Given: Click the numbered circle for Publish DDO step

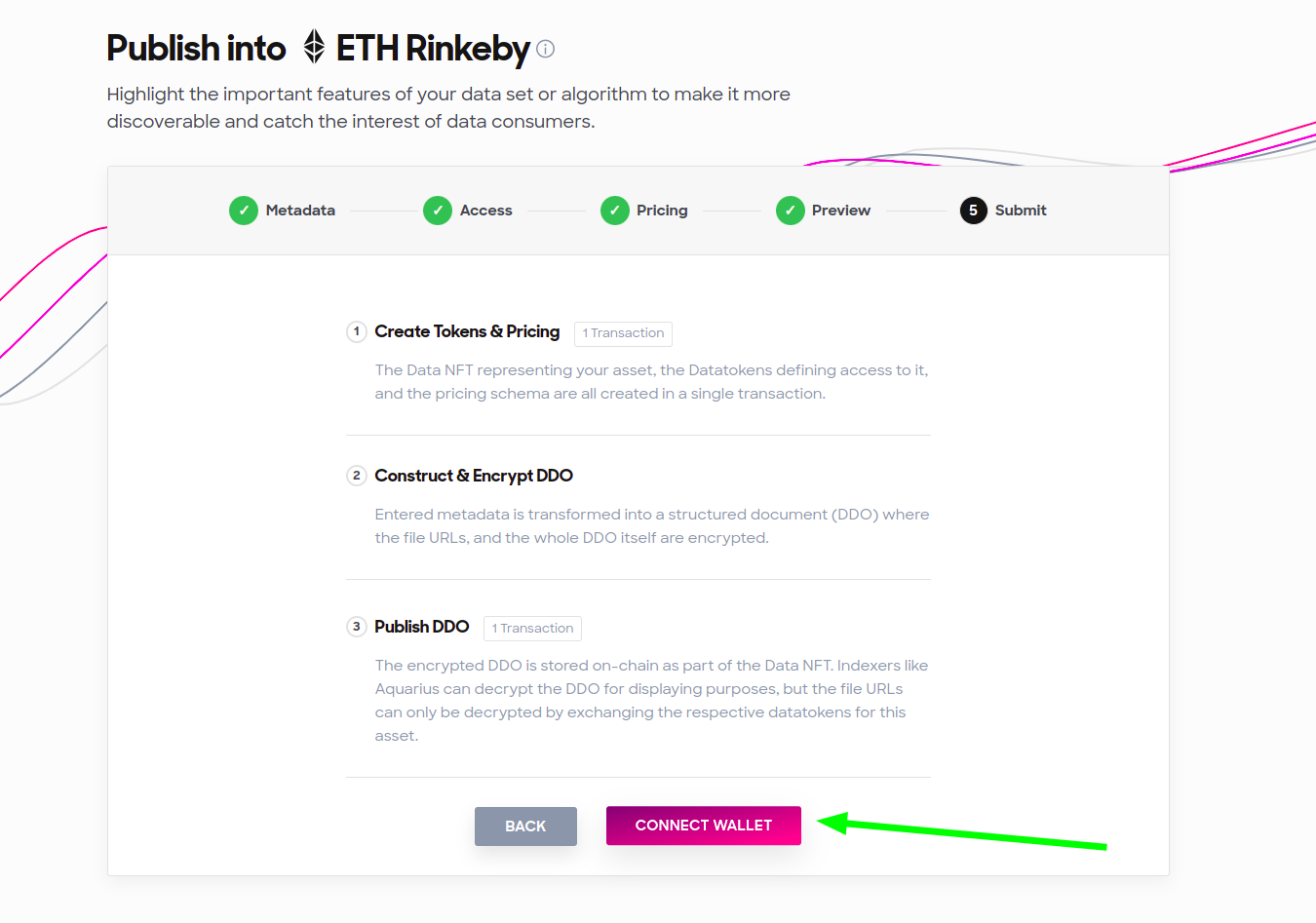Looking at the screenshot, I should [357, 627].
